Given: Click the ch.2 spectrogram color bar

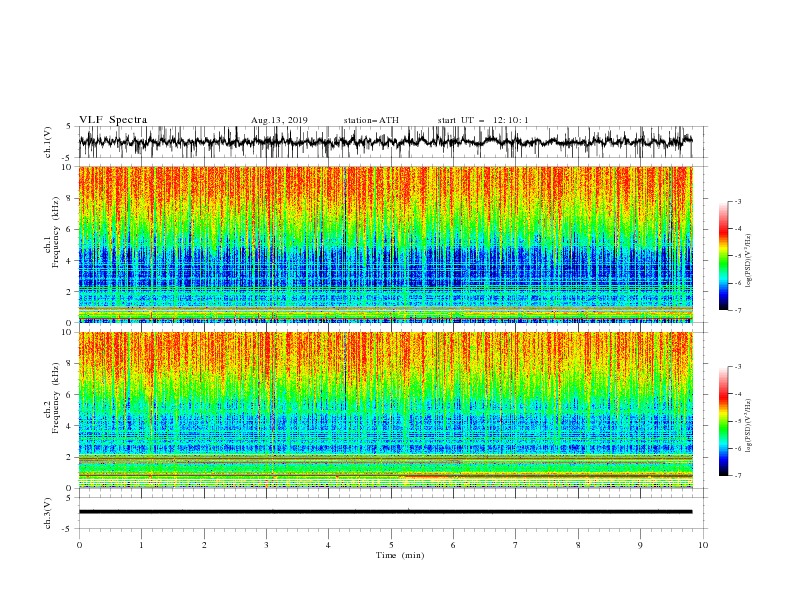Looking at the screenshot, I should (x=723, y=421).
